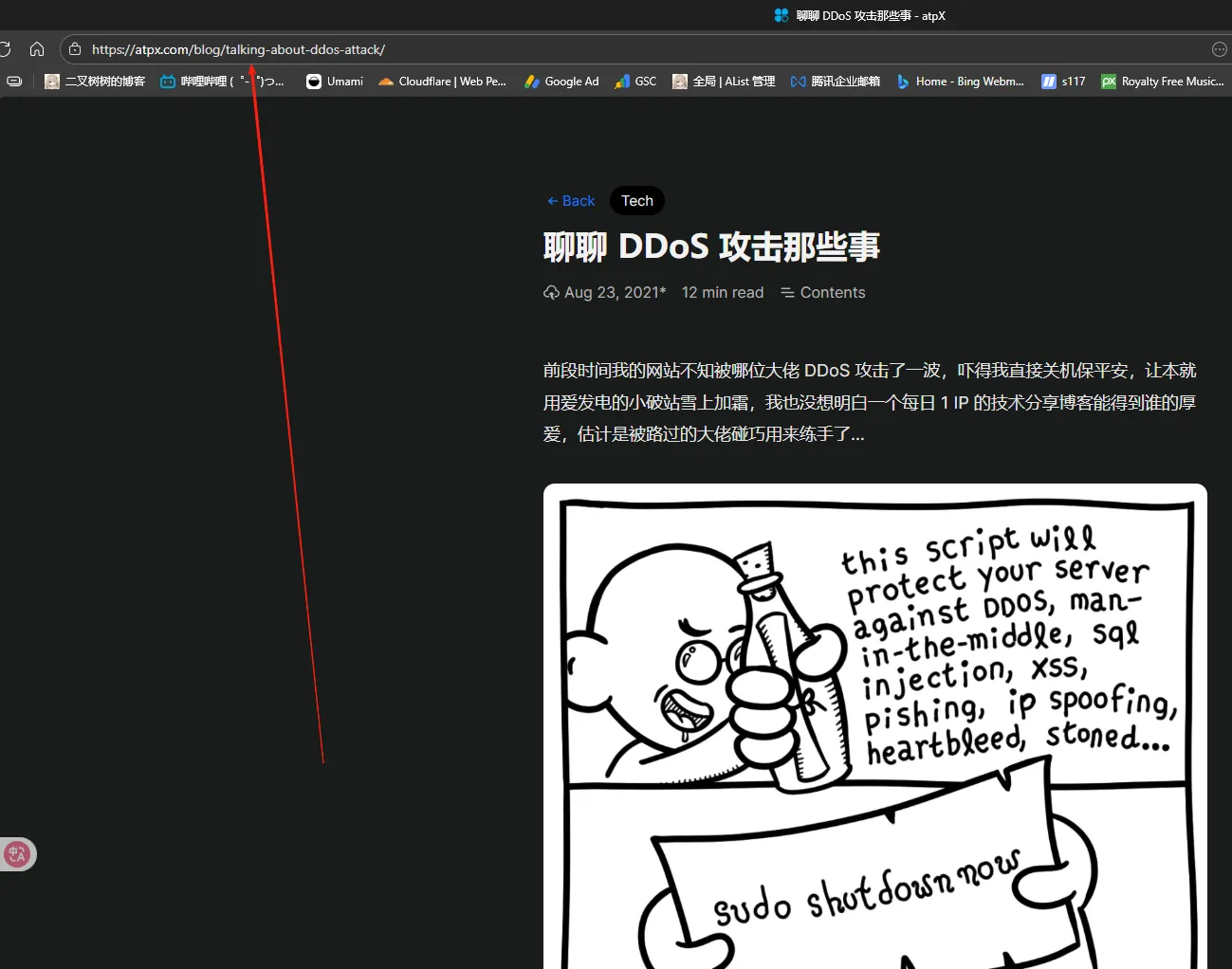Go back using the Back link
Screen dimensions: 1232x969
(x=571, y=201)
